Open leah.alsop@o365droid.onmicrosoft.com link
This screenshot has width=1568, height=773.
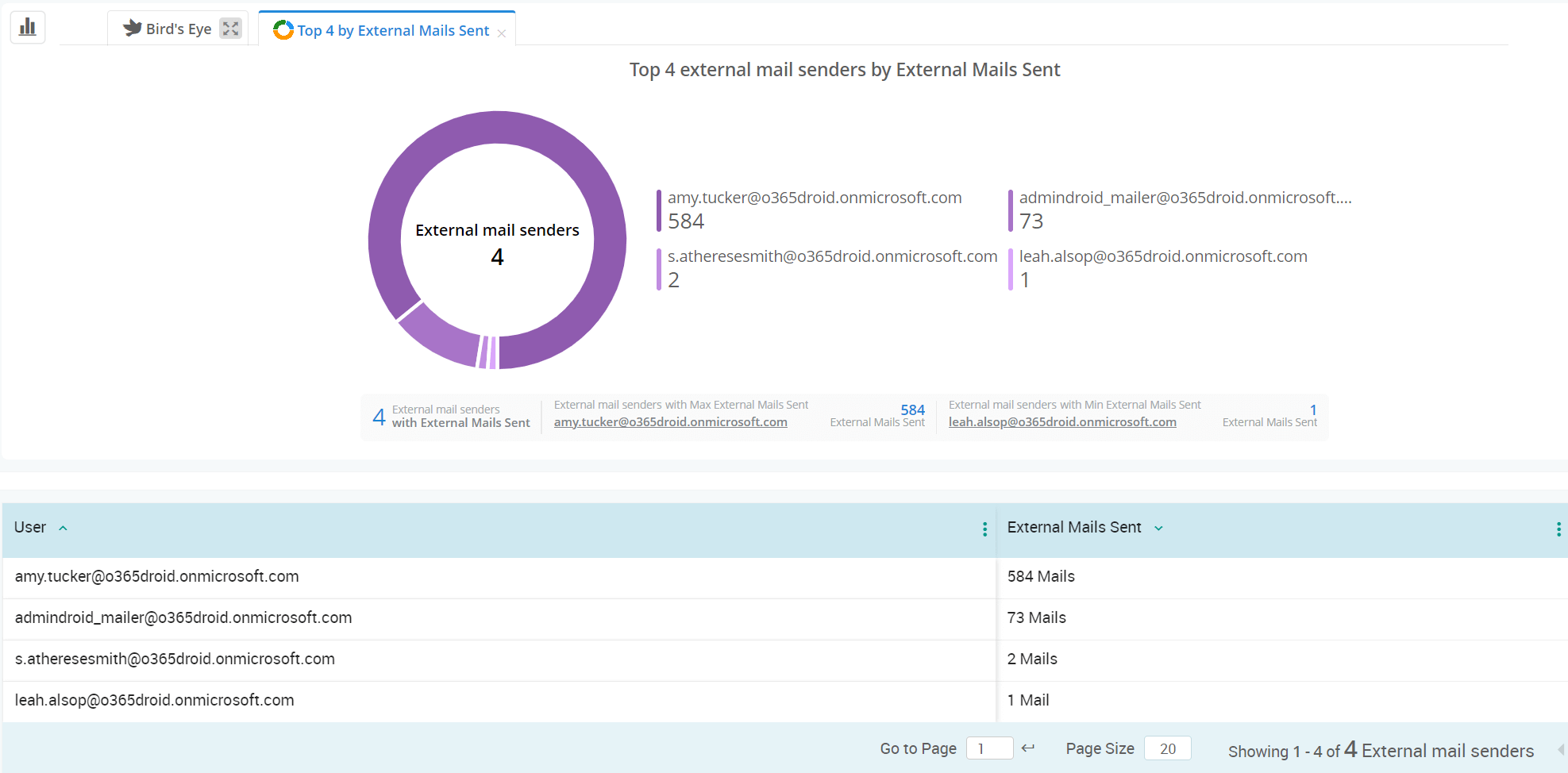click(x=1062, y=421)
